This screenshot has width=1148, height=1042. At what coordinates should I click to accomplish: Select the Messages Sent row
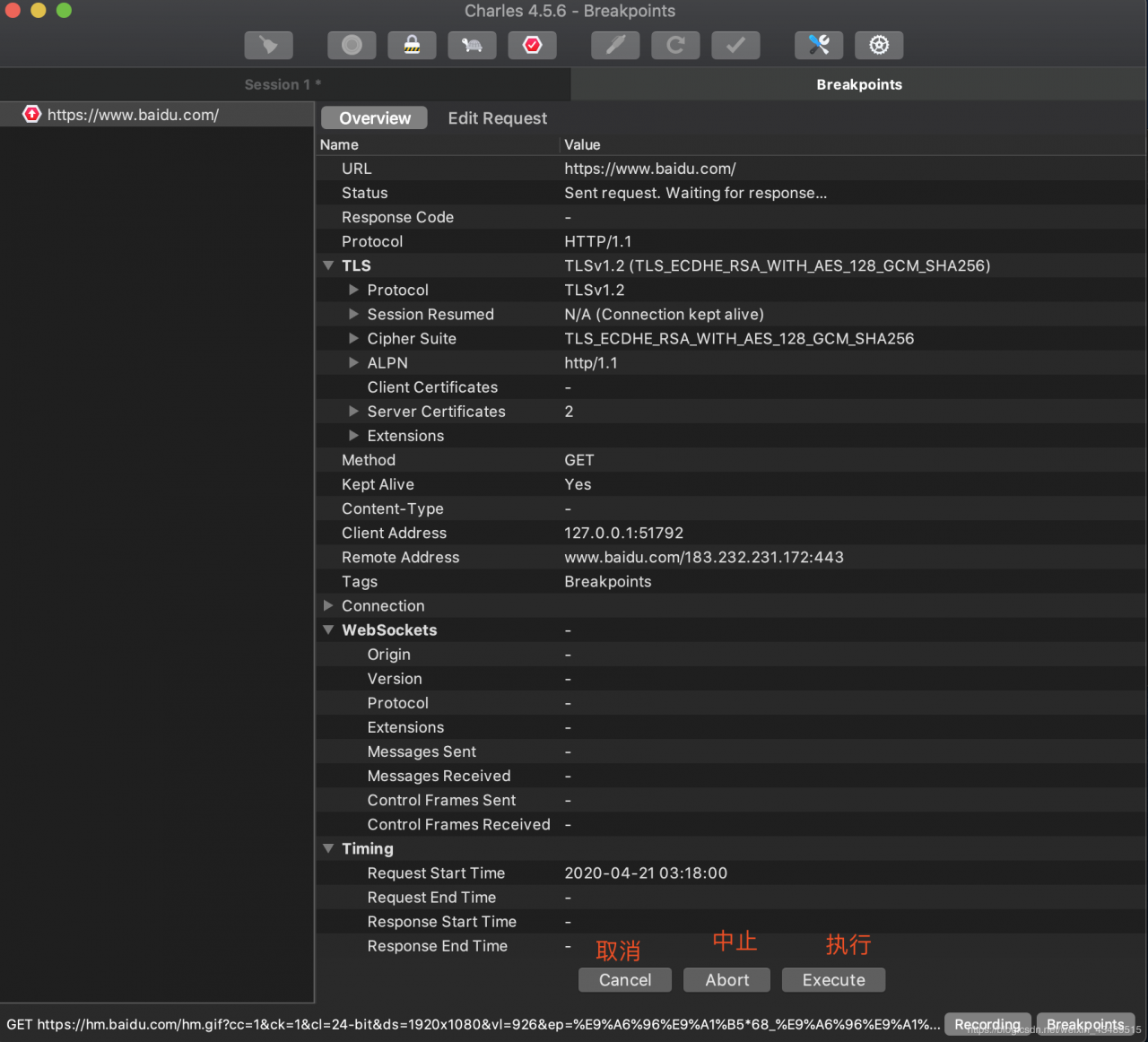click(x=730, y=751)
